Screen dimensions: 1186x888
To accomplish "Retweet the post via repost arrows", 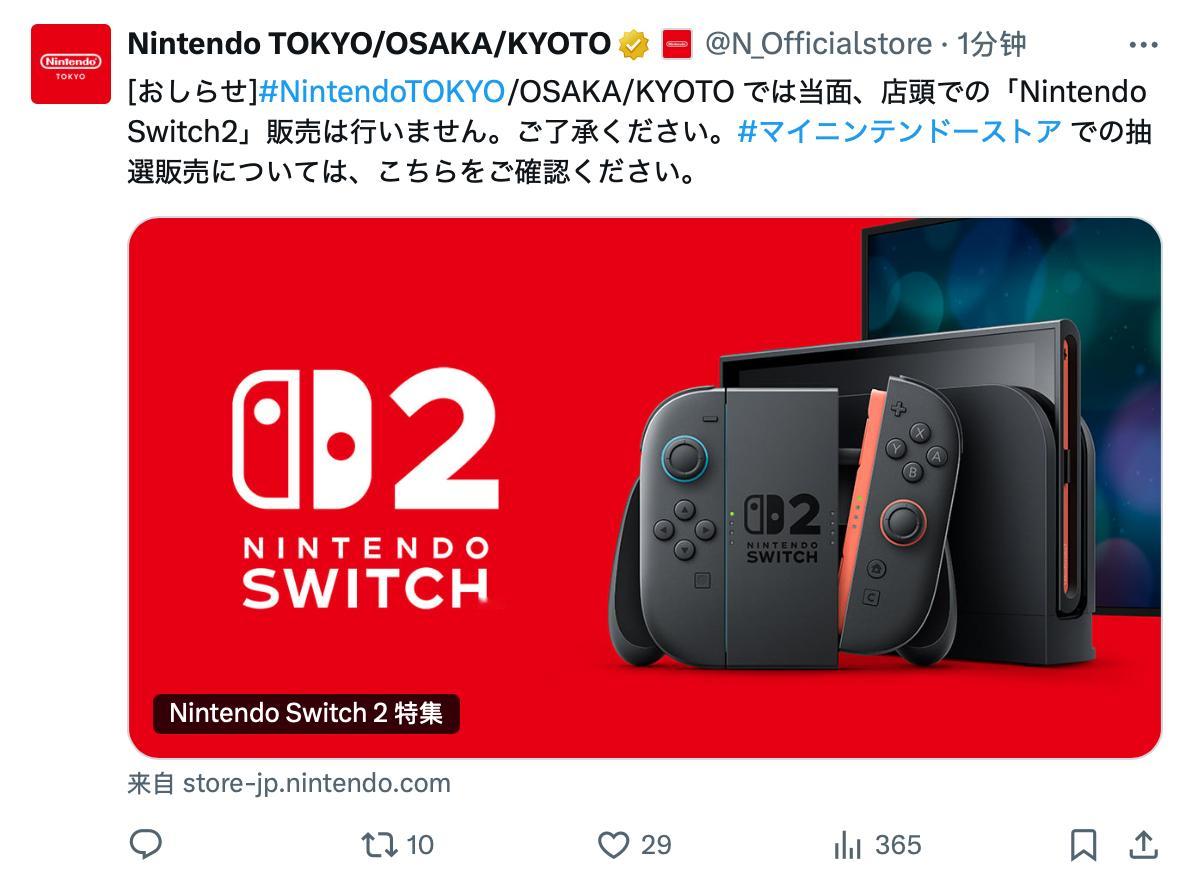I will [379, 845].
